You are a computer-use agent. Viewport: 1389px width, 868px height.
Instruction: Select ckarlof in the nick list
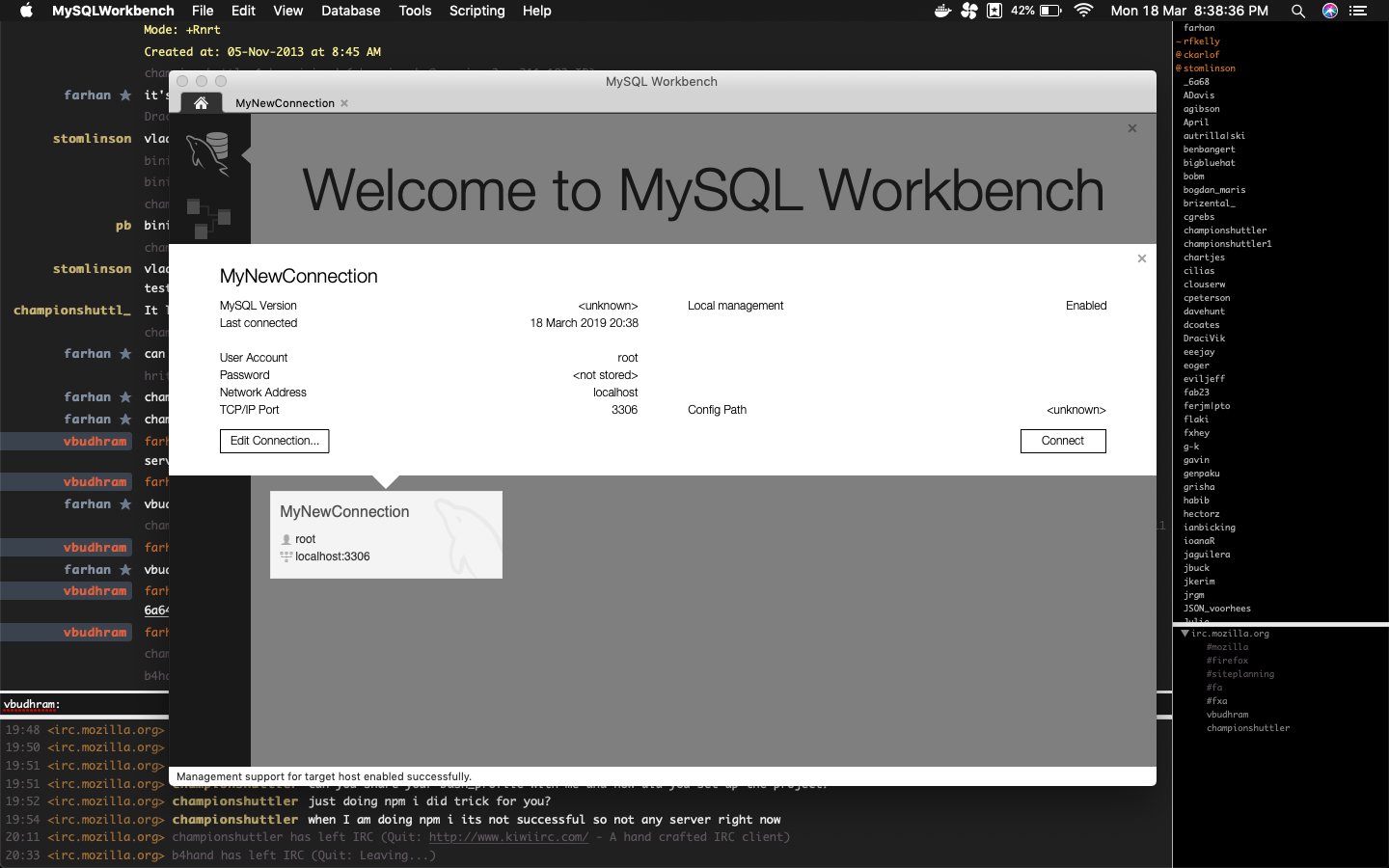click(1201, 55)
